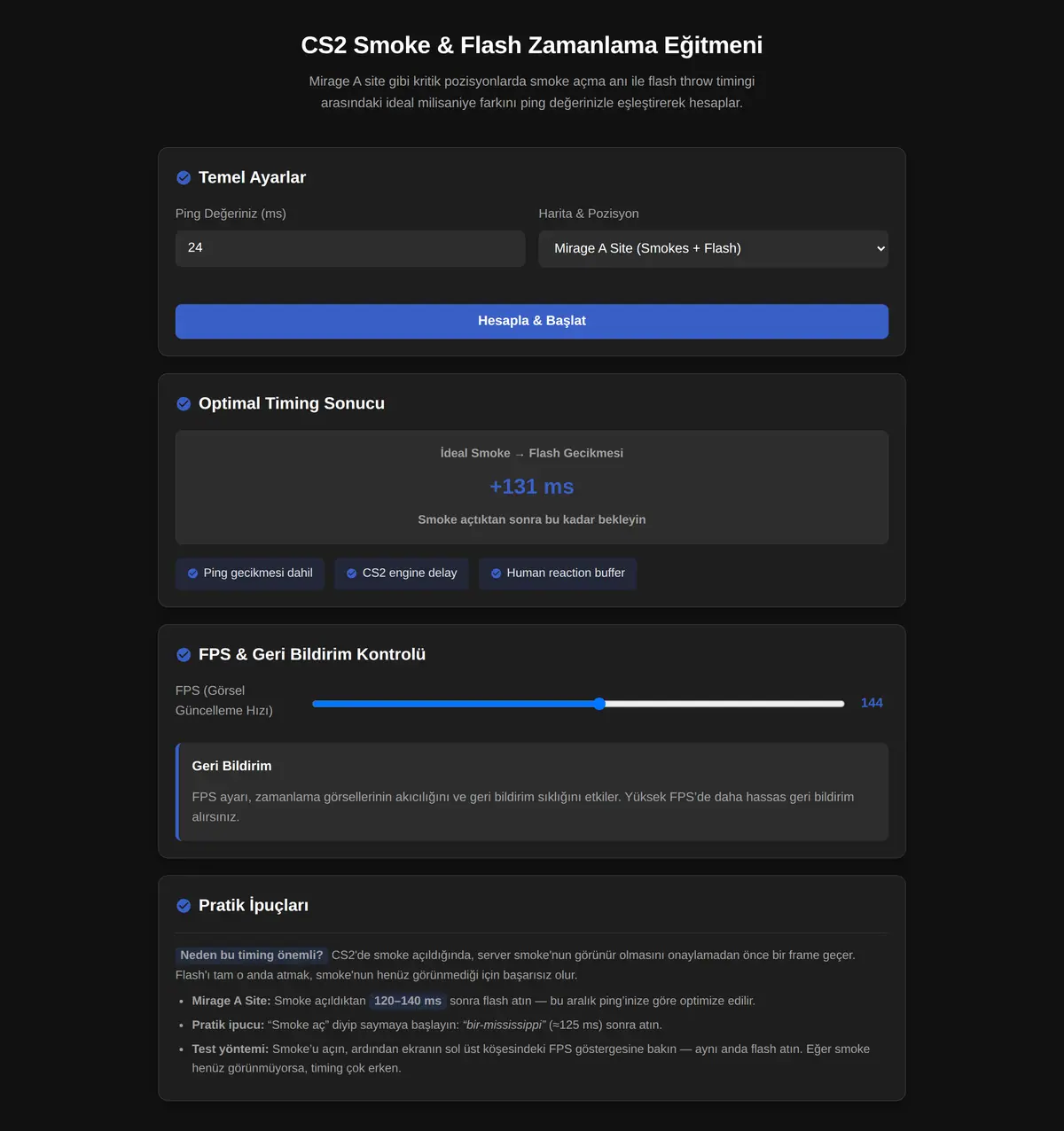This screenshot has height=1131, width=1064.
Task: Click the bir-mississippi italic phrase
Action: 505,1025
